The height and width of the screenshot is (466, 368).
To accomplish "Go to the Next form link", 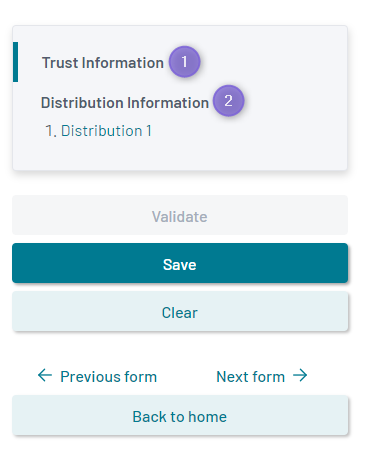I will tap(262, 376).
